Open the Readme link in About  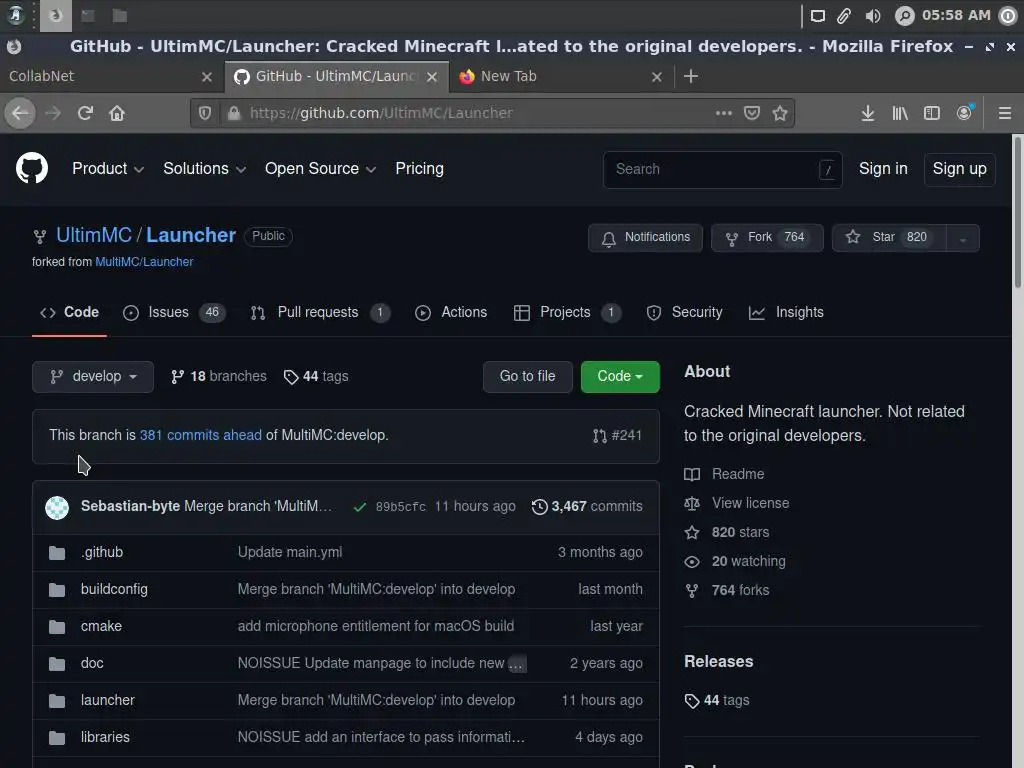pyautogui.click(x=724, y=474)
